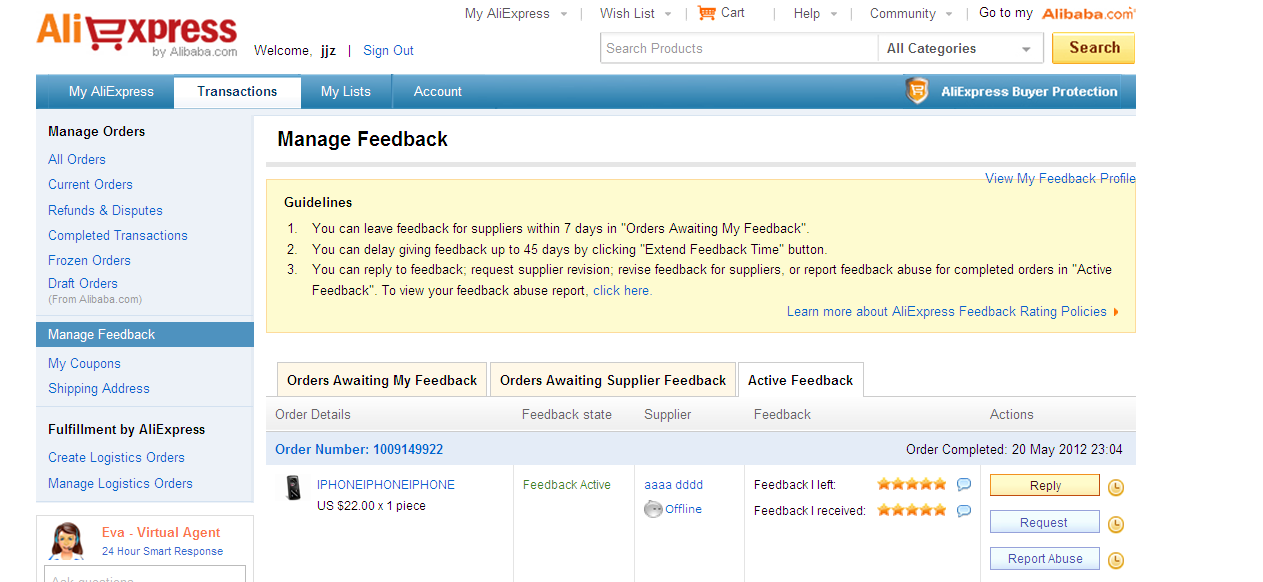Viewport: 1263px width, 582px height.
Task: View comment bubble for feedback I received
Action: [964, 511]
